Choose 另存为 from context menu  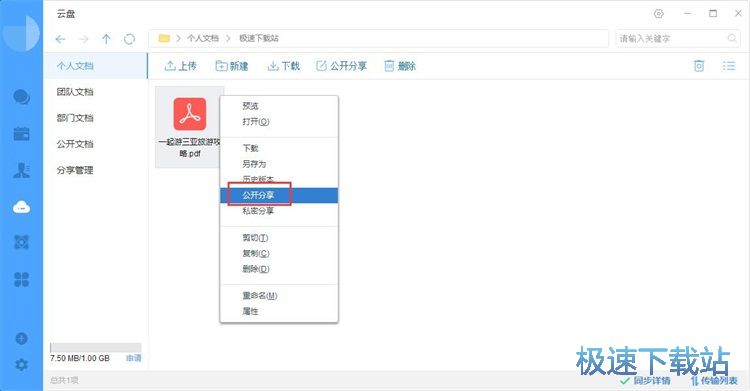279,164
